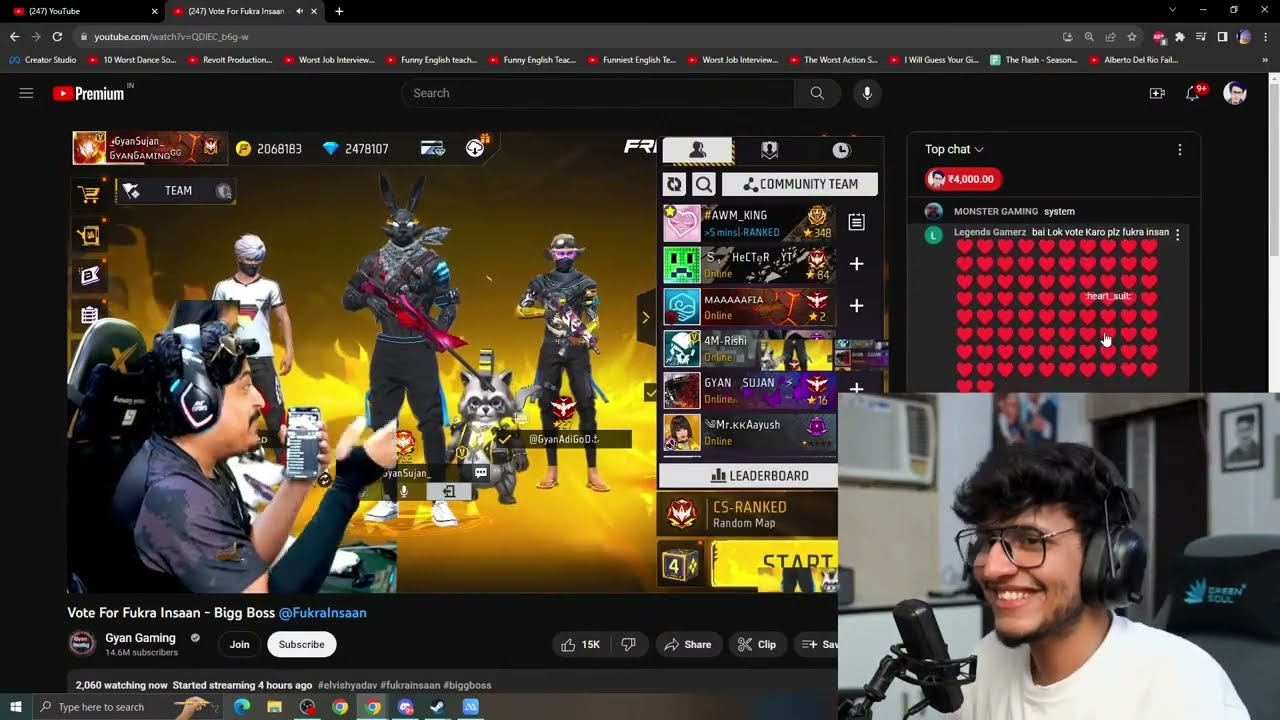Bookmark this page with the star

(x=1131, y=36)
